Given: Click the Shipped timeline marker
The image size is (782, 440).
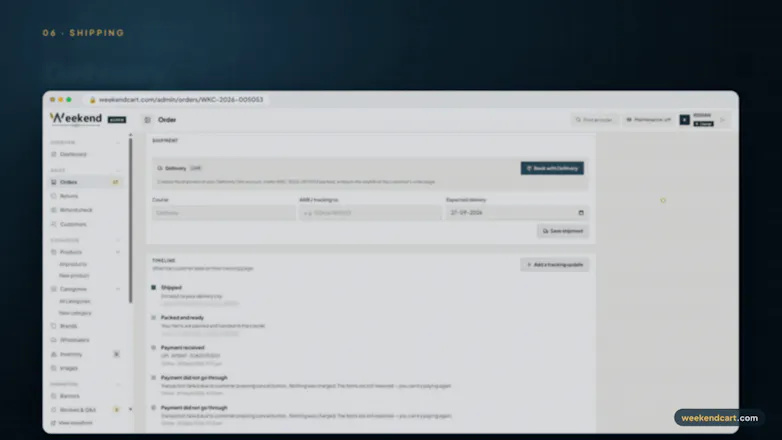Looking at the screenshot, I should pyautogui.click(x=154, y=287).
